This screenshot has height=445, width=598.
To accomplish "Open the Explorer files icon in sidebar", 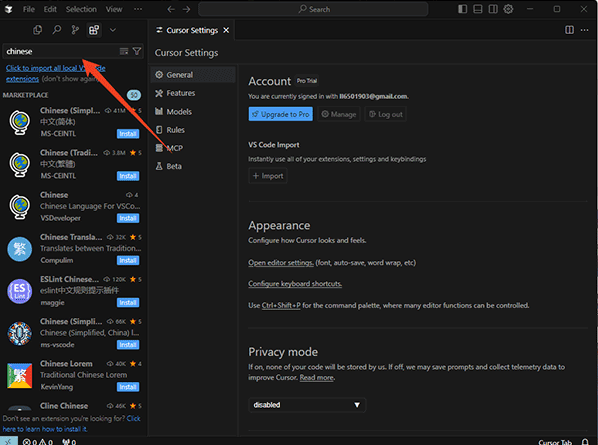I will tap(37, 30).
